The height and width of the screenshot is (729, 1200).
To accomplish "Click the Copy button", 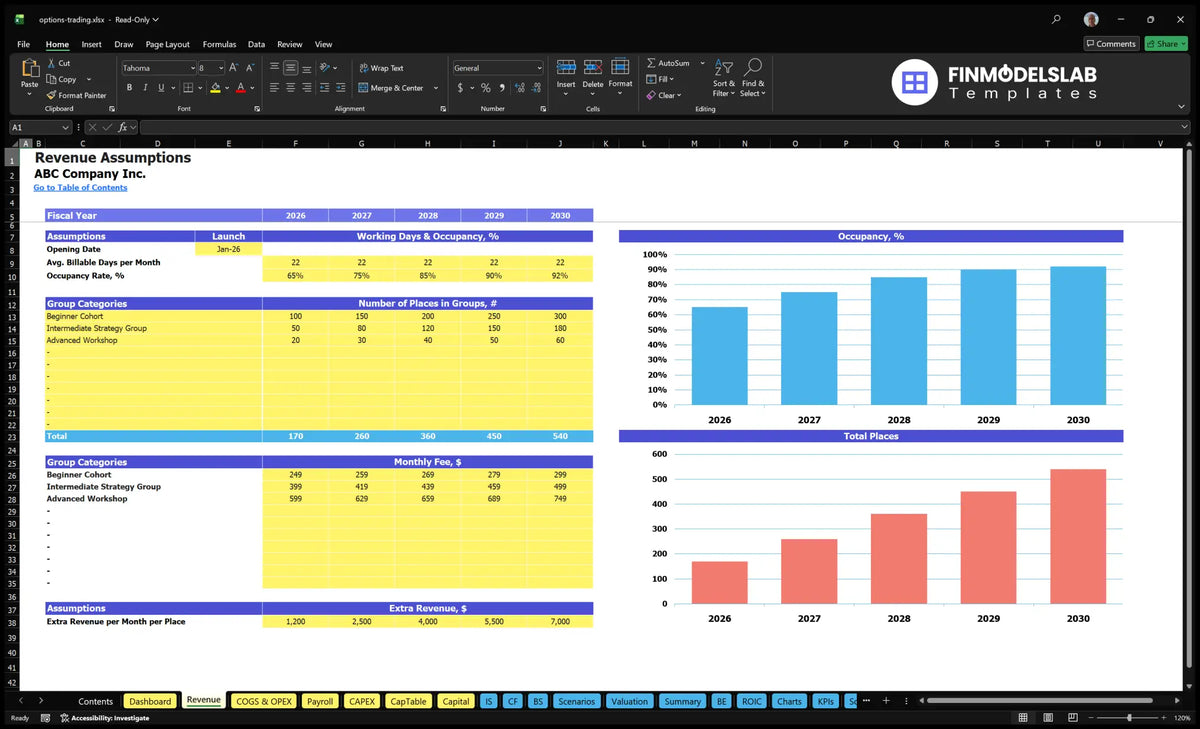I will tap(62, 79).
